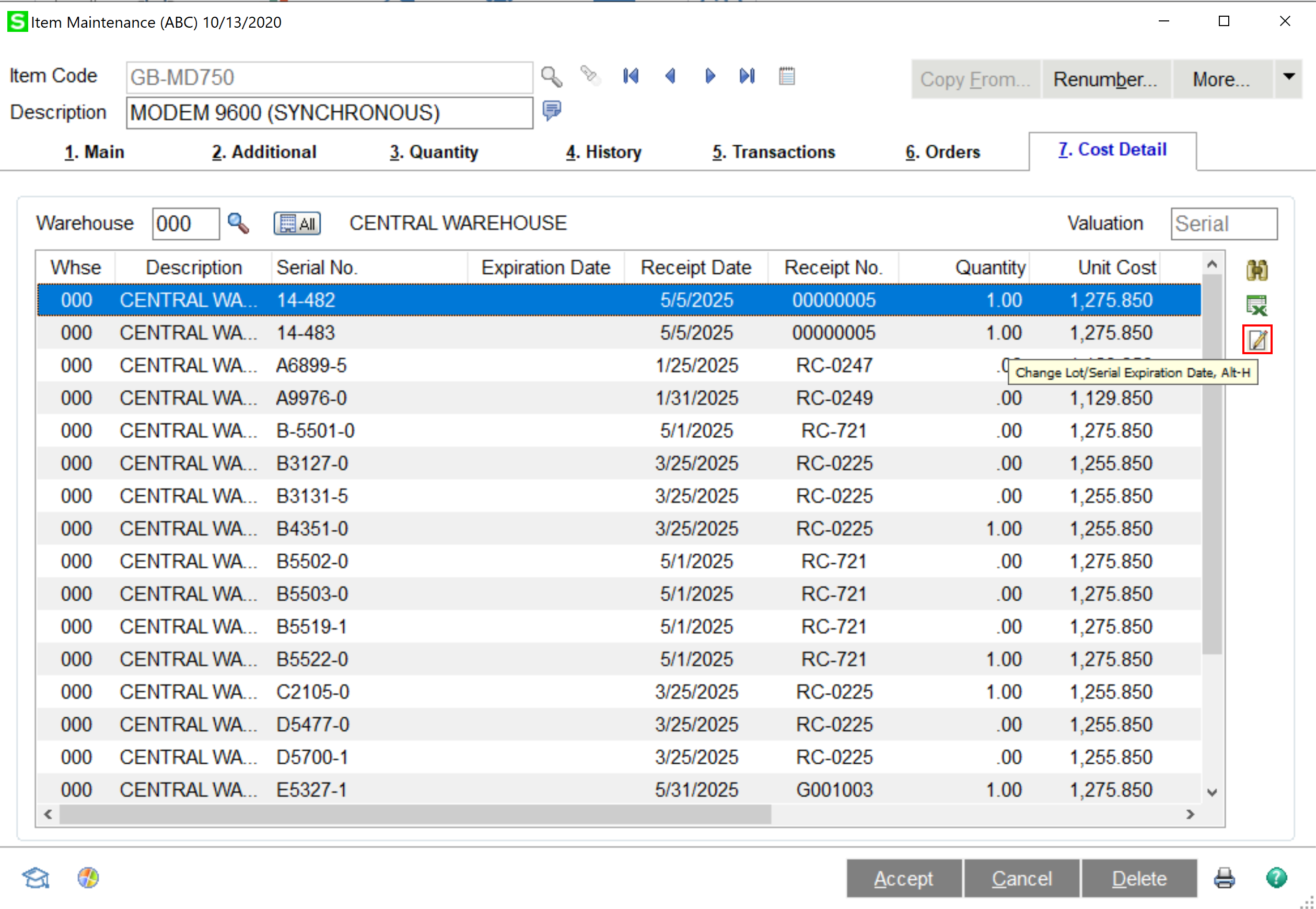Expand the More button dropdown arrow

(x=1289, y=77)
